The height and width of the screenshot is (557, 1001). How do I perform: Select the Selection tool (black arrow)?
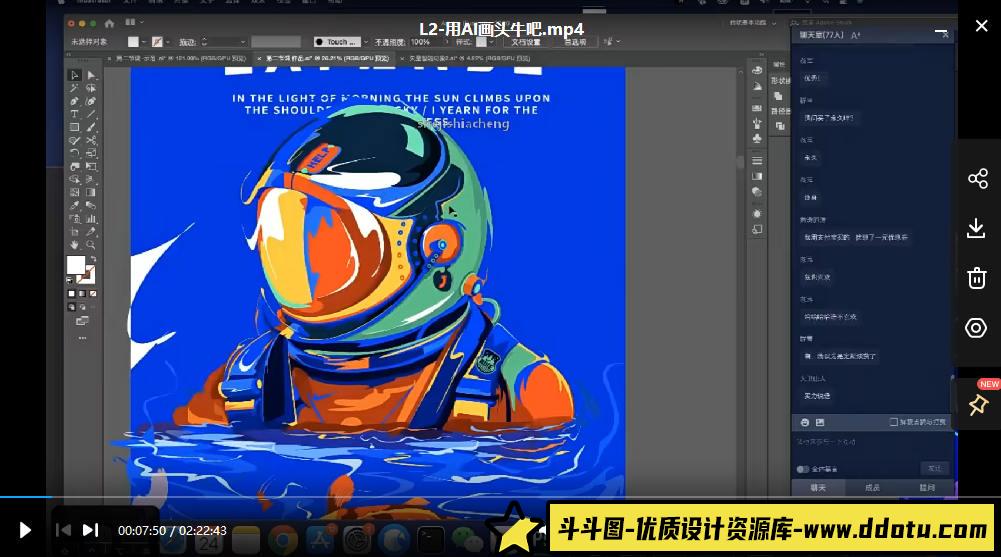75,75
